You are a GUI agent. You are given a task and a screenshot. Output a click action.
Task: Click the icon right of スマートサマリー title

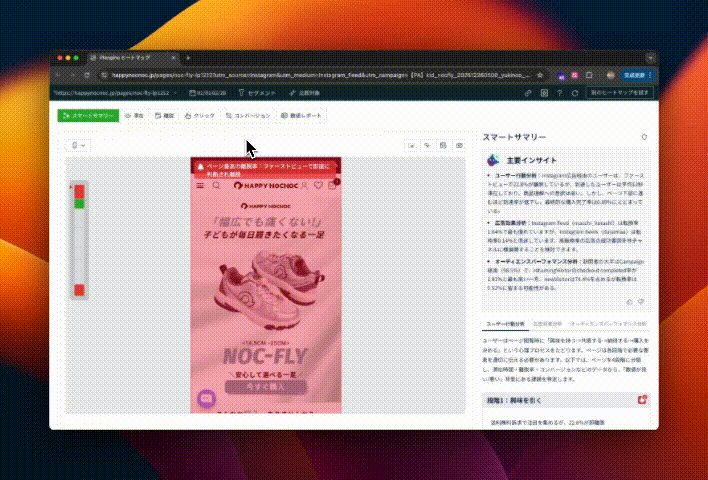click(644, 137)
